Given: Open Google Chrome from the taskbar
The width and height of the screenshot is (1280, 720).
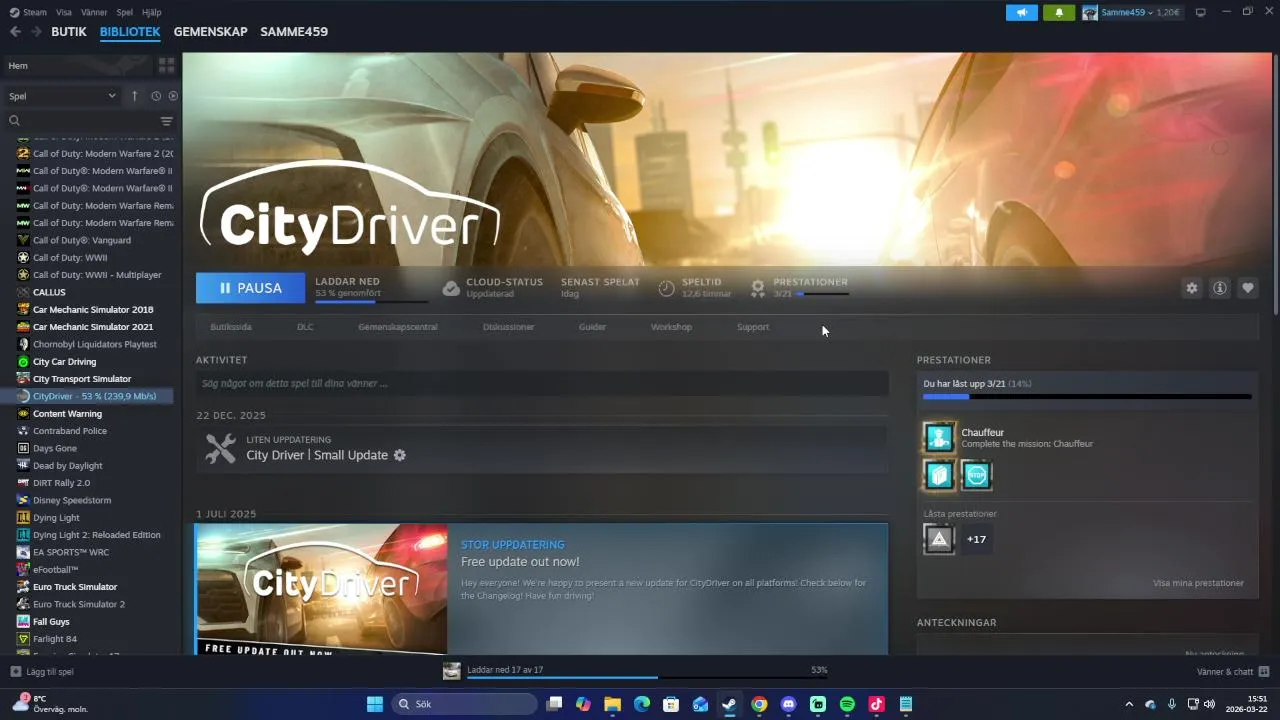Looking at the screenshot, I should [759, 704].
